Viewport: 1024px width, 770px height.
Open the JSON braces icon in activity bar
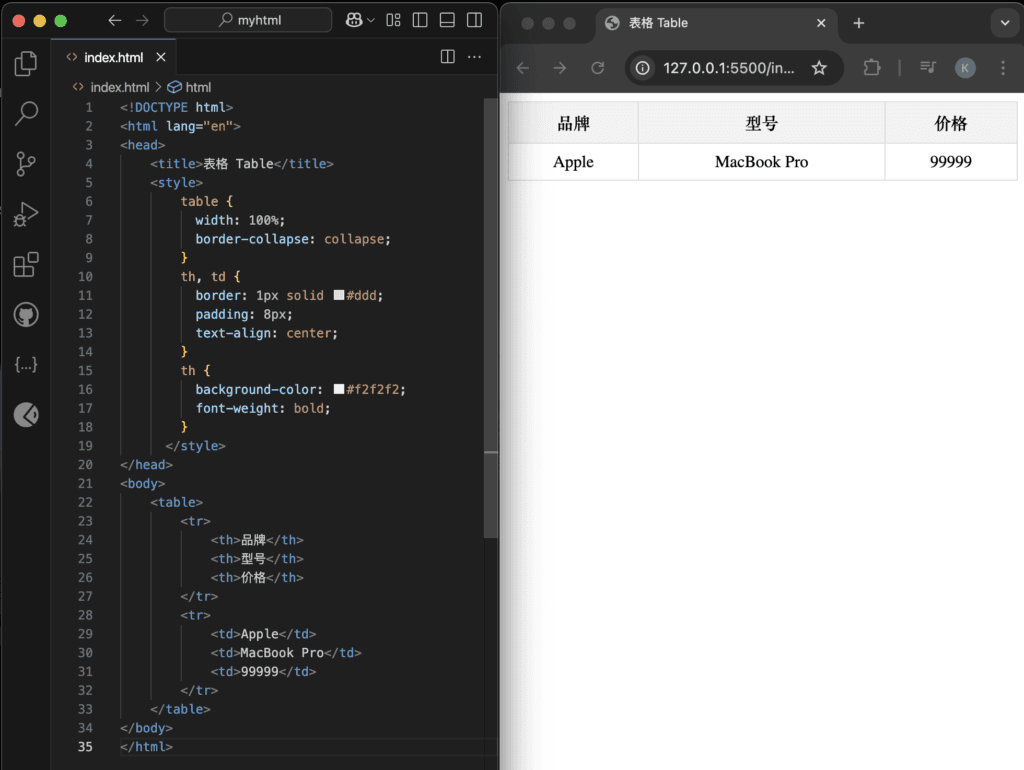tap(25, 364)
